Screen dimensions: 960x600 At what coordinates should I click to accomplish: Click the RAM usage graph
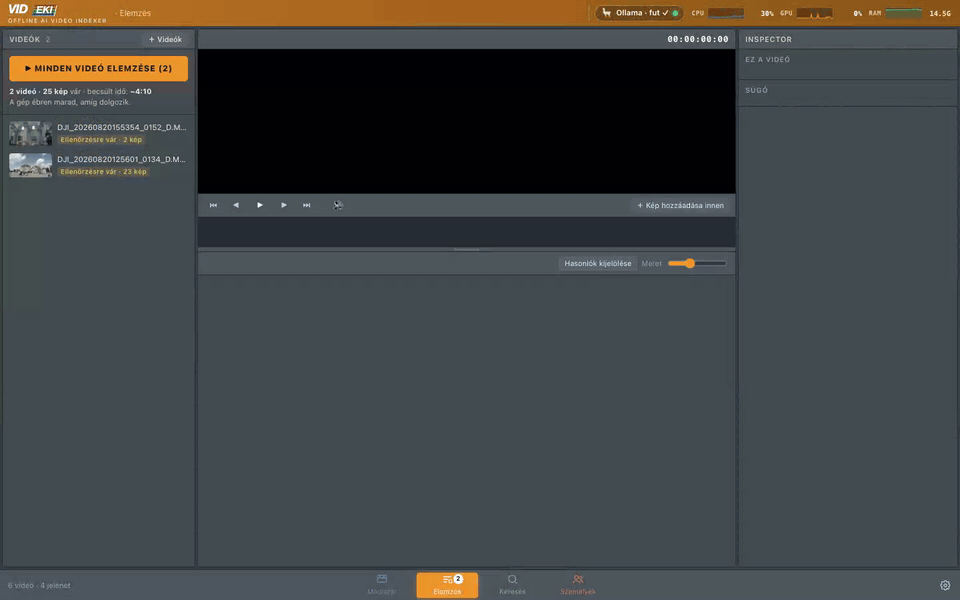tap(904, 13)
